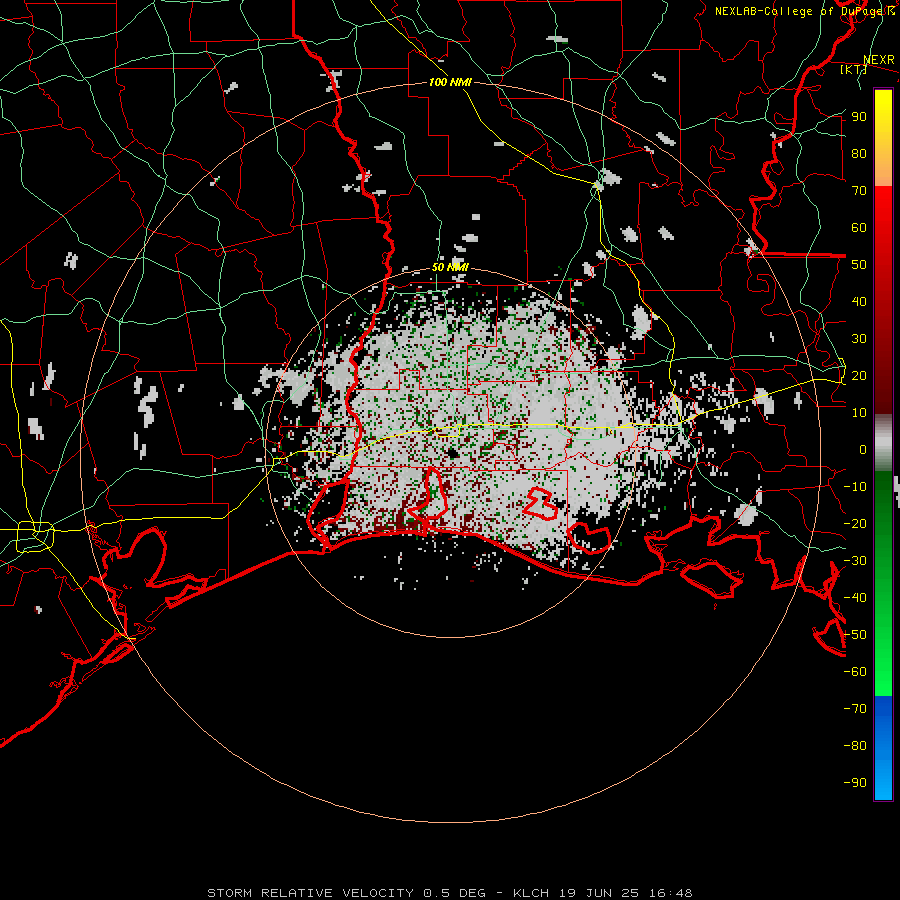Screen dimensions: 900x900
Task: Click the NEXLAB-College of DuPage credit text
Action: click(x=804, y=11)
